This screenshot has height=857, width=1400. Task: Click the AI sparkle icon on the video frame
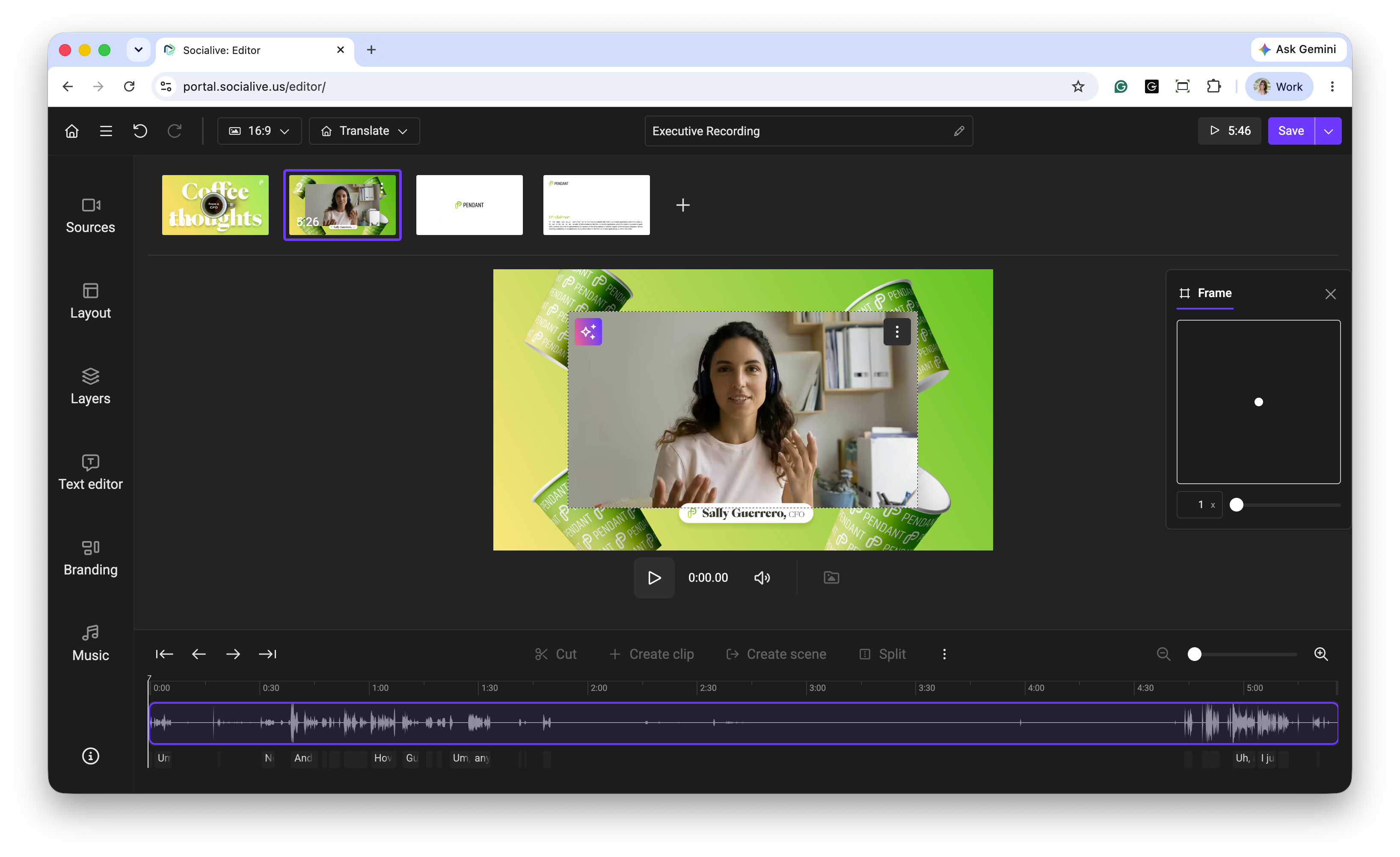[x=588, y=332]
